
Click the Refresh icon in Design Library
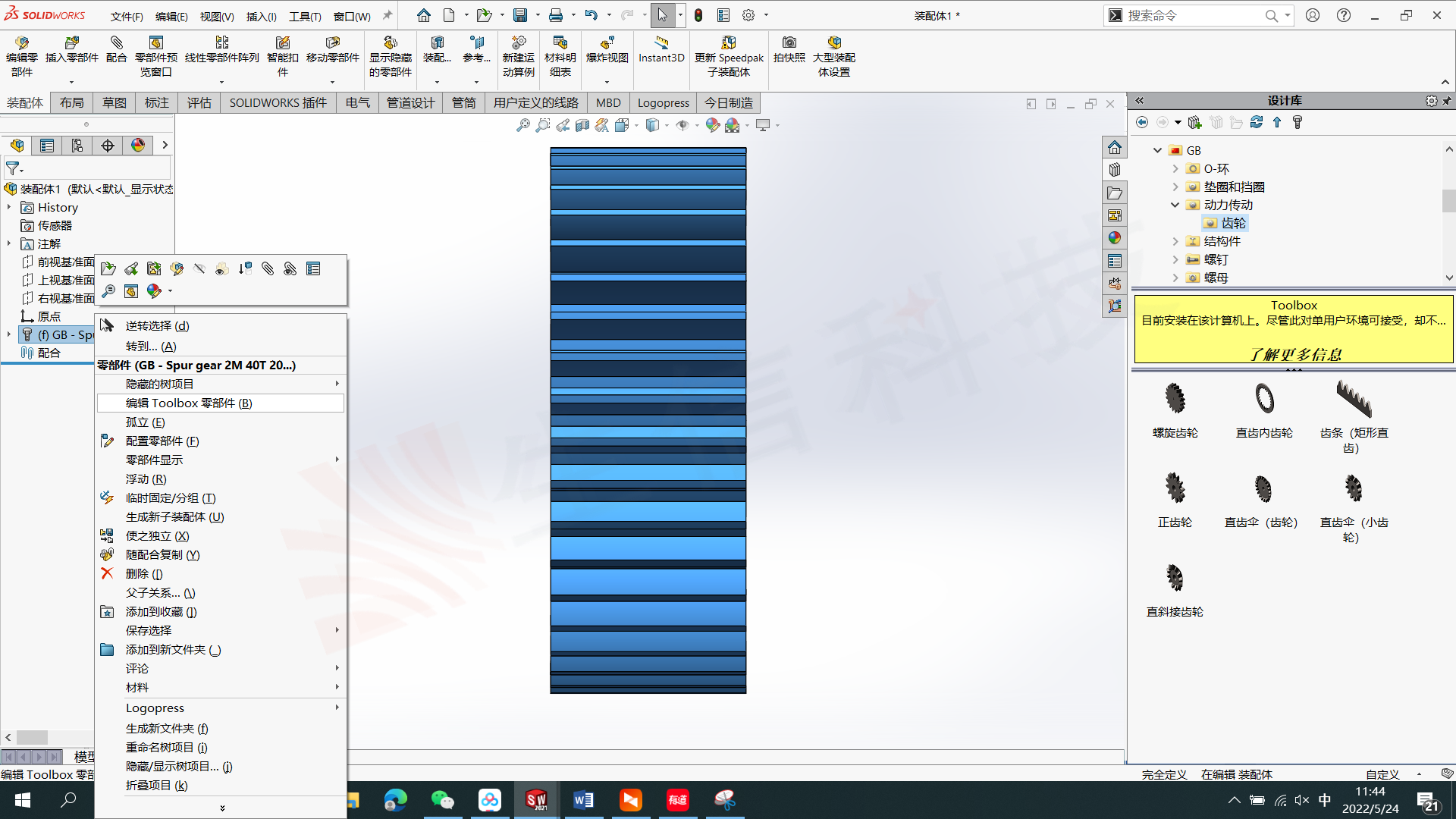[x=1257, y=122]
